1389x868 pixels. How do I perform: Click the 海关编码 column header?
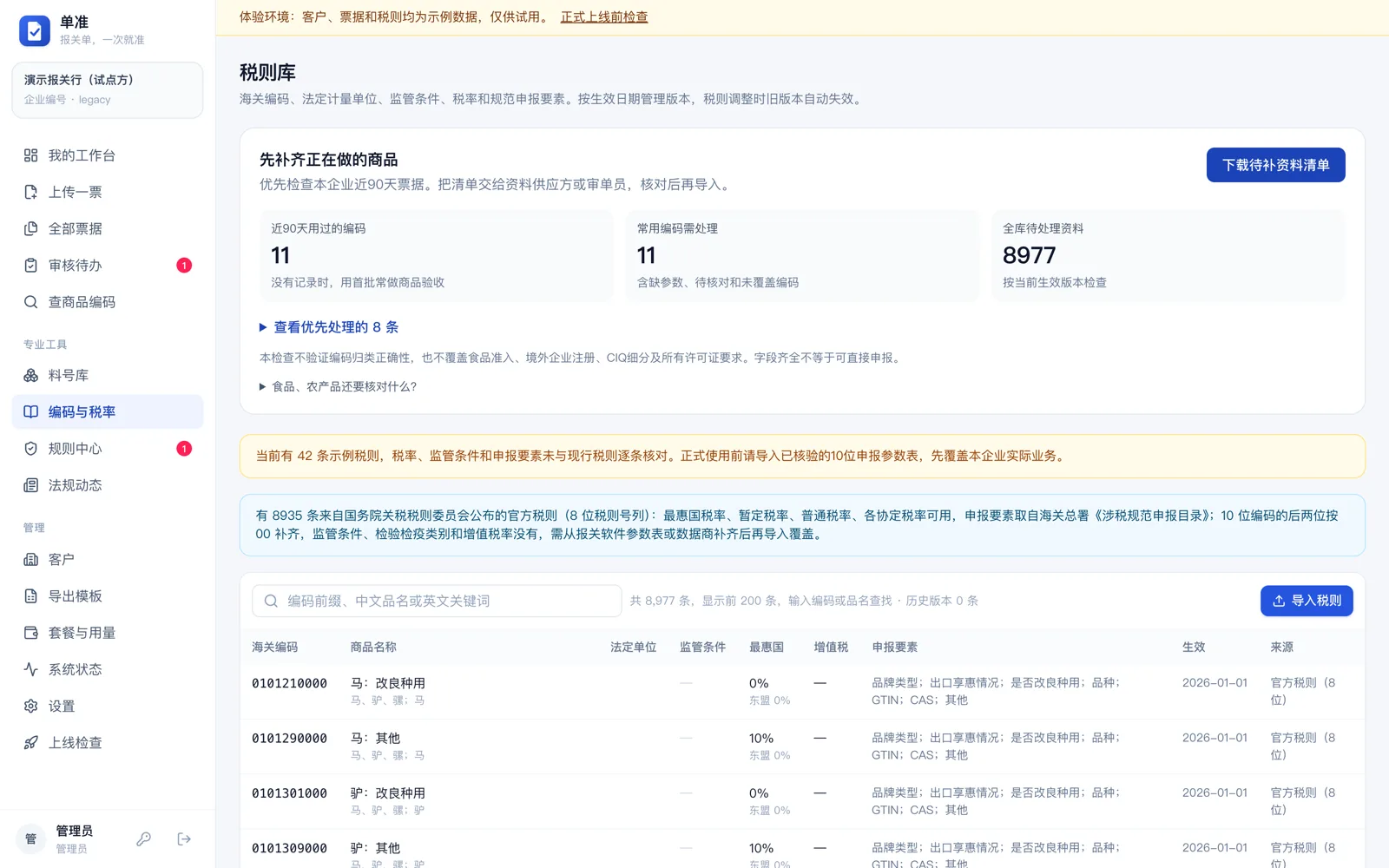click(x=275, y=647)
